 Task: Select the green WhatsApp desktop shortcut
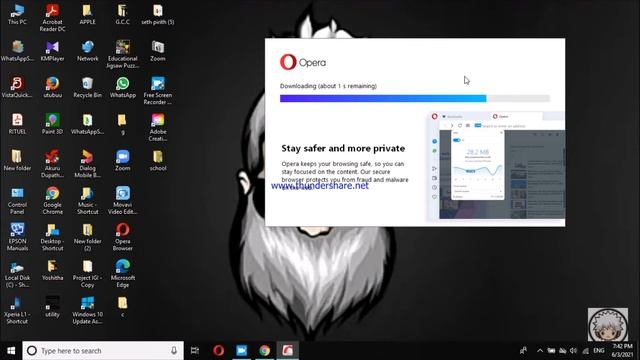pos(122,88)
